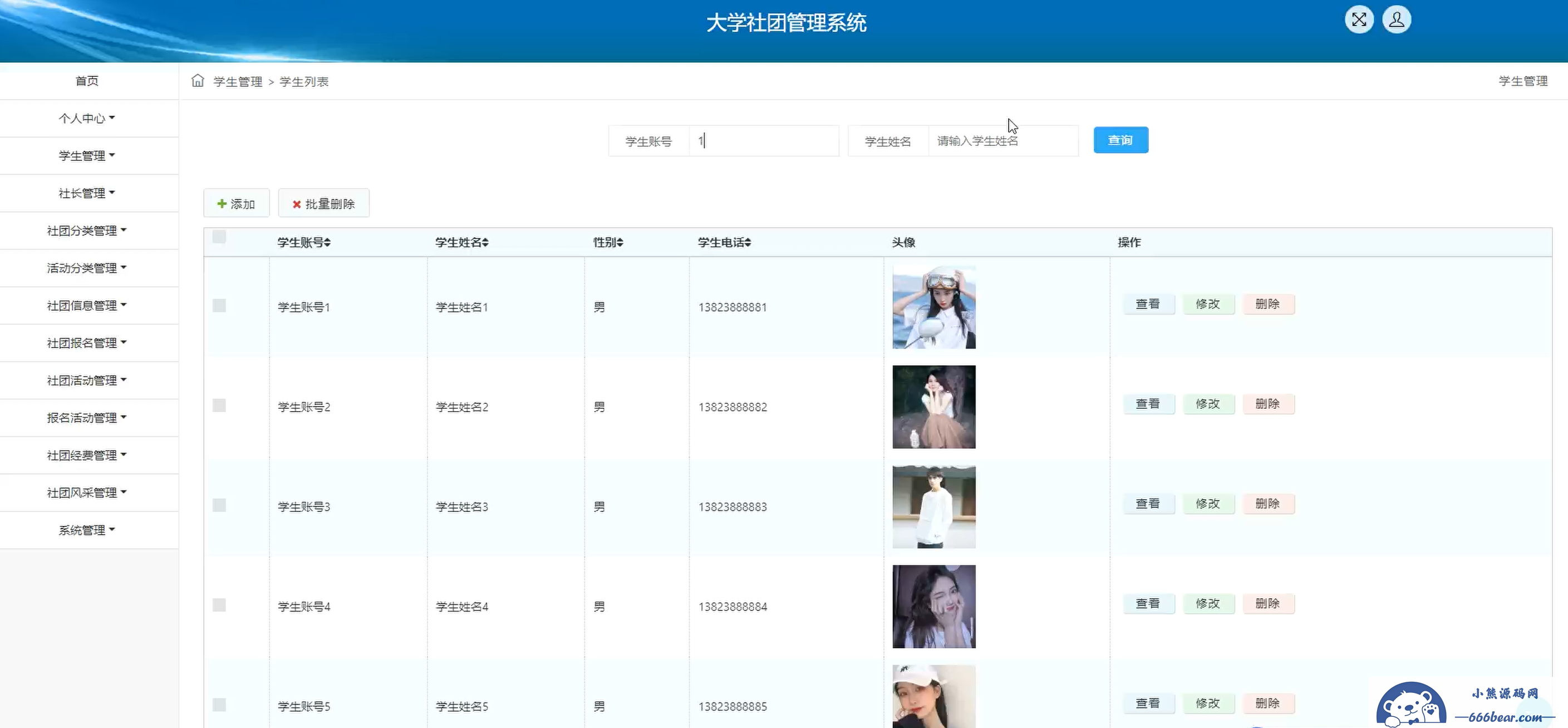Screen dimensions: 1568x728
Task: Click 查看 for 学生账号3
Action: 1149,504
